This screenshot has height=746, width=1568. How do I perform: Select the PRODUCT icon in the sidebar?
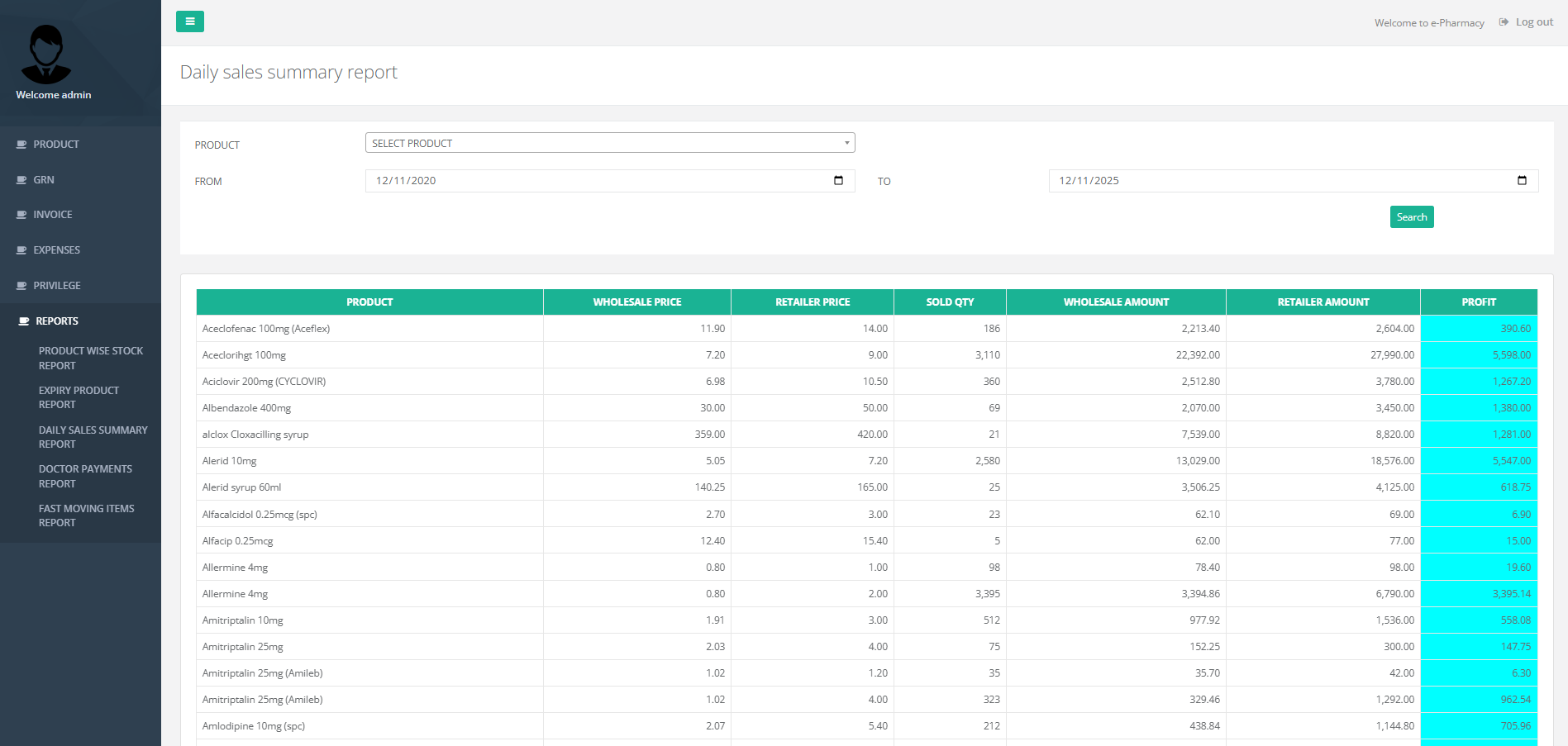click(22, 144)
